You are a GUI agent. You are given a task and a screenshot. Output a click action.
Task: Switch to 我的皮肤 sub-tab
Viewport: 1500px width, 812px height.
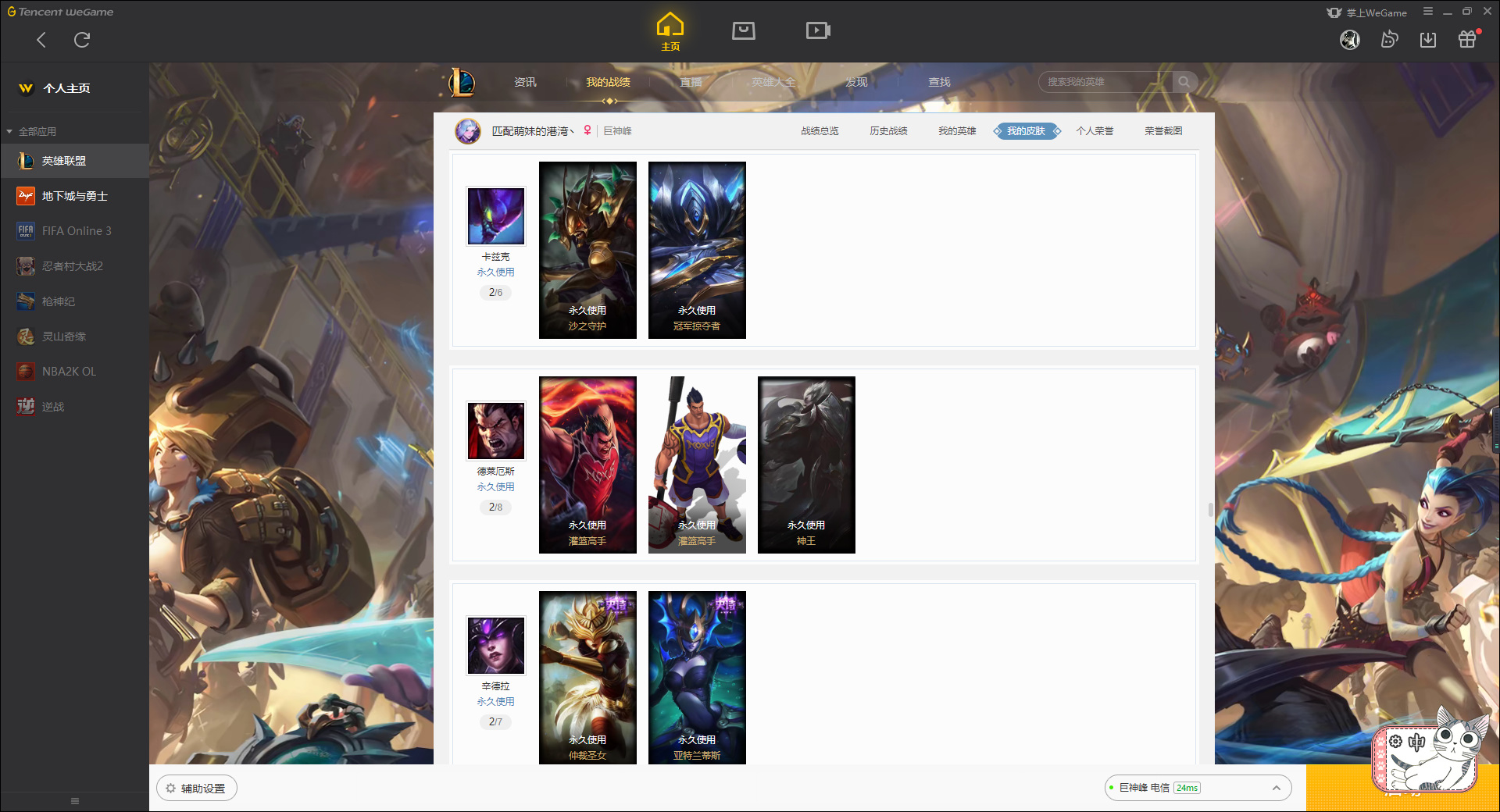click(1027, 131)
